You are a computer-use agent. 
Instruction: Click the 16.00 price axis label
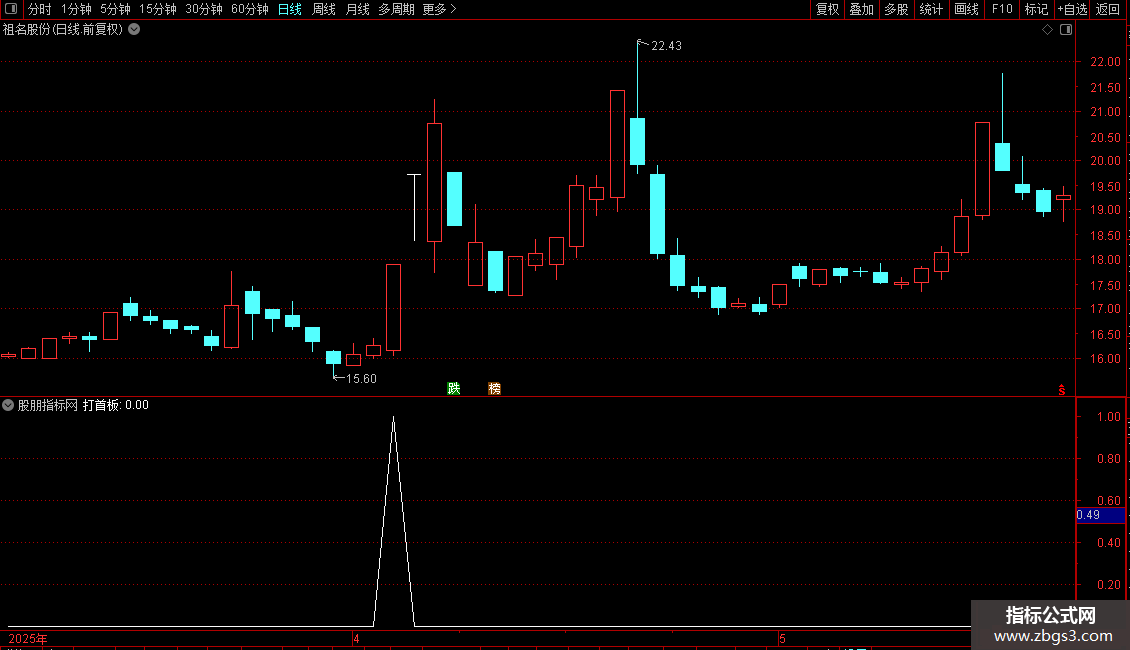[1105, 359]
